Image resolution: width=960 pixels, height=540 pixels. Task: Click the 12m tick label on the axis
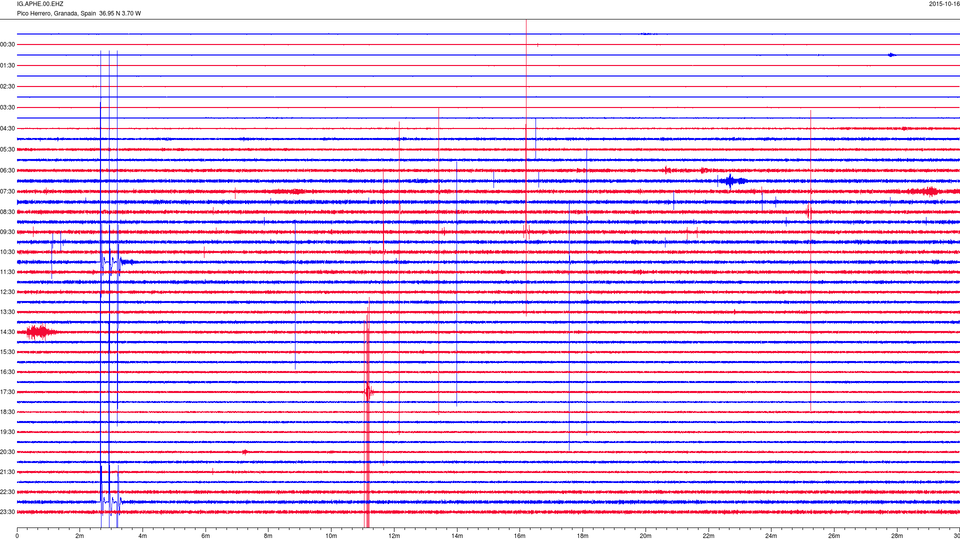(x=394, y=536)
